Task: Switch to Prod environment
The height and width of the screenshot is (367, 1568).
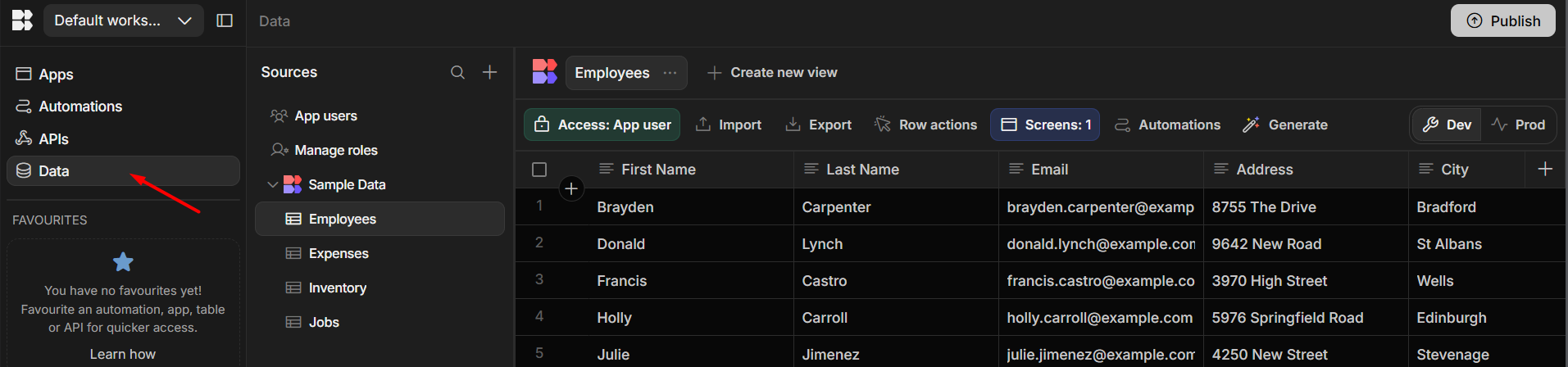Action: [1518, 125]
